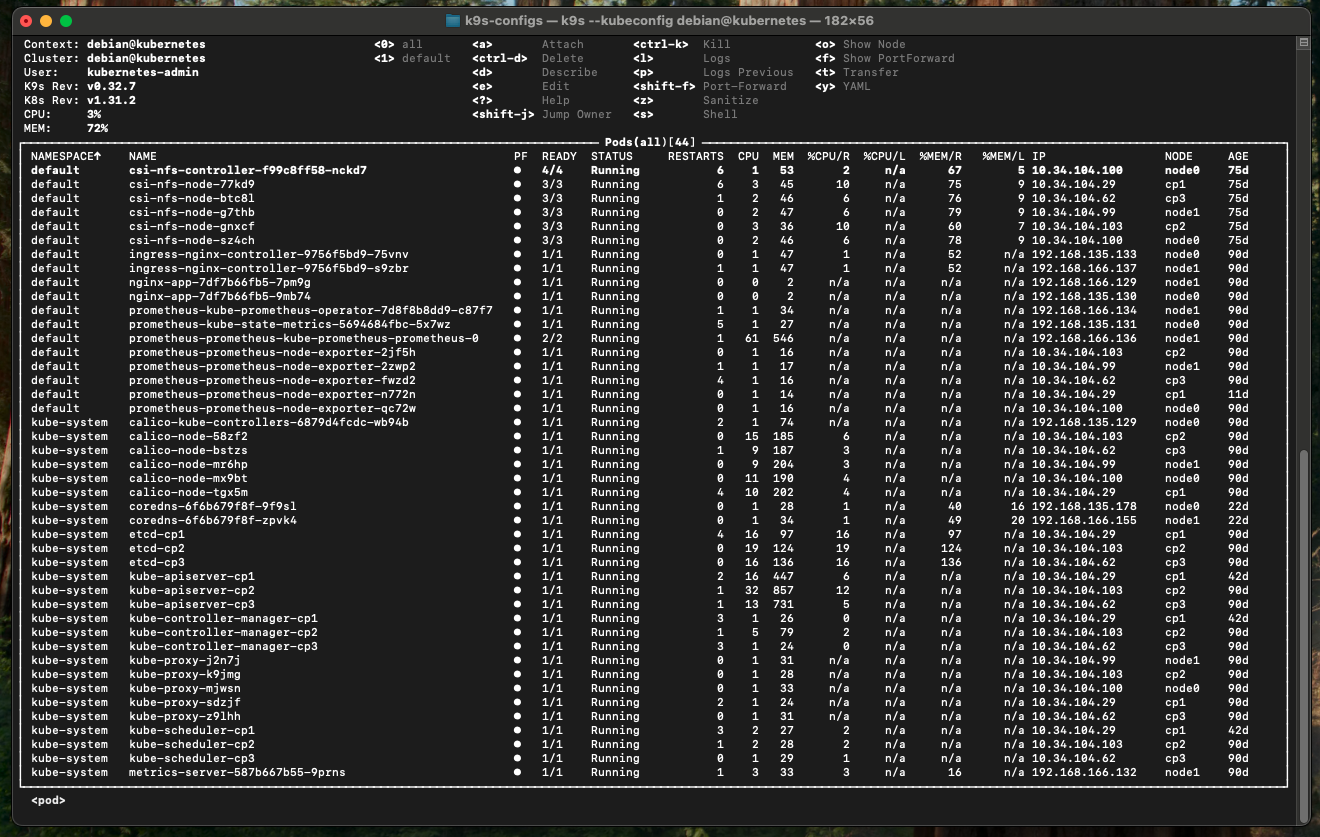Screen dimensions: 1320x837
Task: Click the <pod> breadcrumb at the bottom
Action: (48, 800)
